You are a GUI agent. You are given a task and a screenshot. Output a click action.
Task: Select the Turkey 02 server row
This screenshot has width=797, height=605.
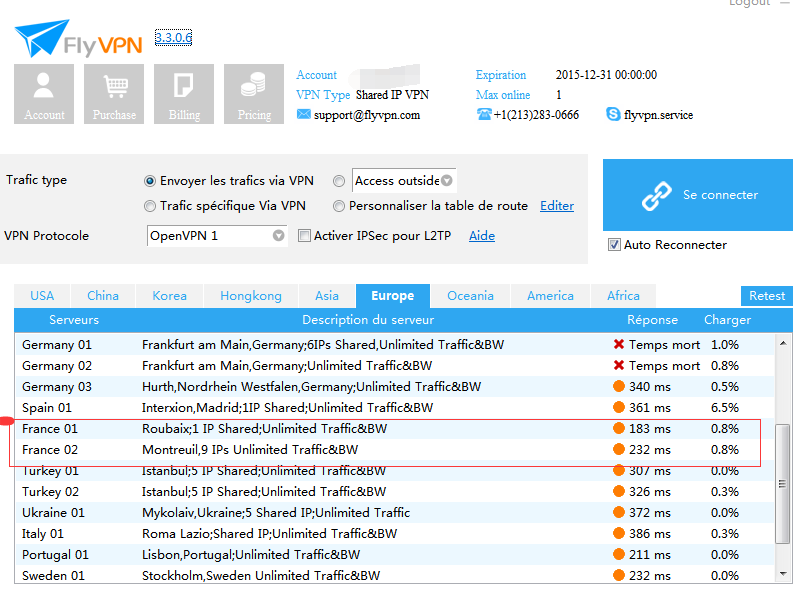tap(394, 492)
